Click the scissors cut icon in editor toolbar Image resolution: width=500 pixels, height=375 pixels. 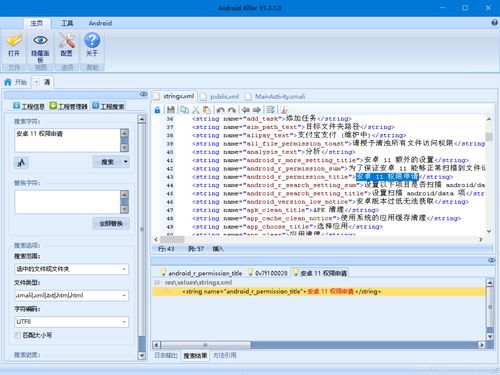tap(196, 110)
